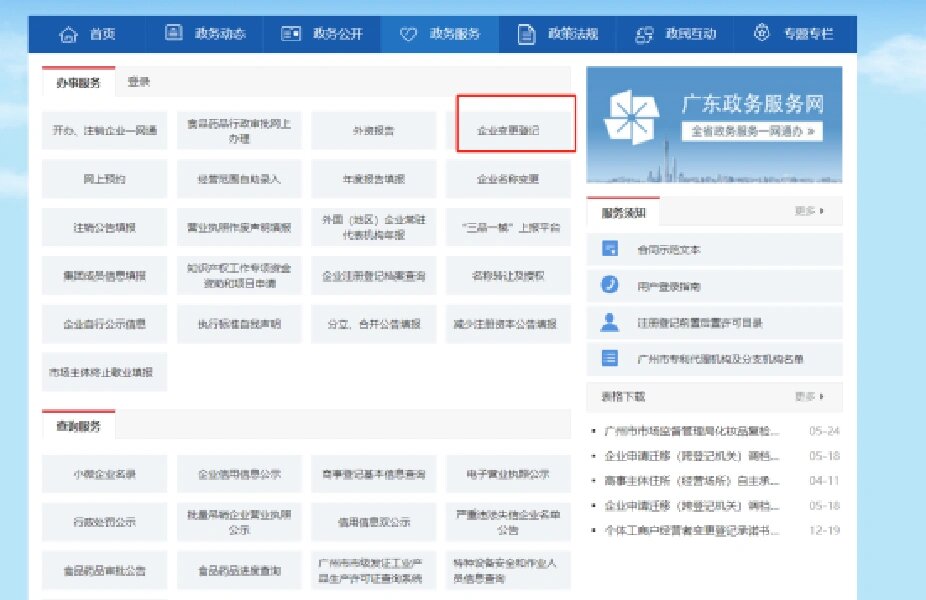926x600 pixels.
Task: Open download 广州市市场监督管理局化妆品… dated 05-24
Action: (x=692, y=431)
